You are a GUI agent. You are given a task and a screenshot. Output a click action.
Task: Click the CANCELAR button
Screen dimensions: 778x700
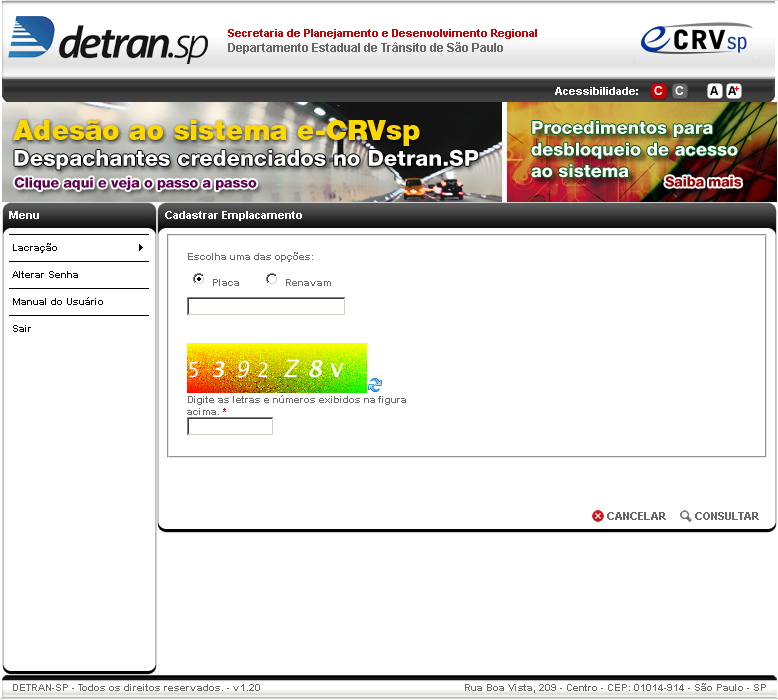629,516
